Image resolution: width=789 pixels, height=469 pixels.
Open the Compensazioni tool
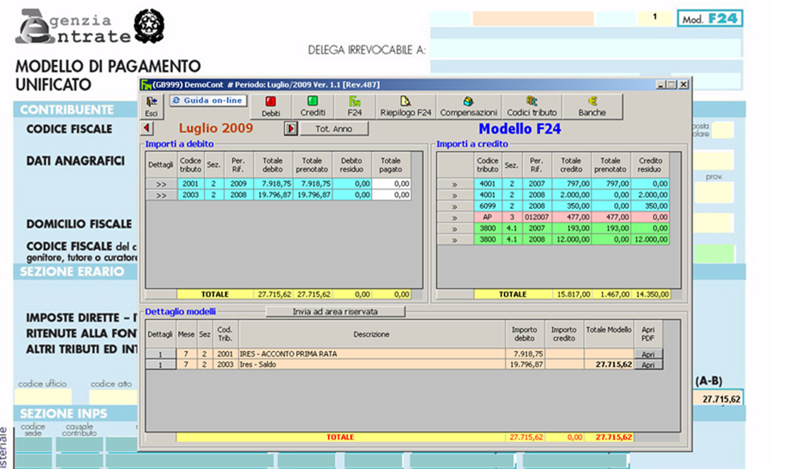(x=468, y=106)
